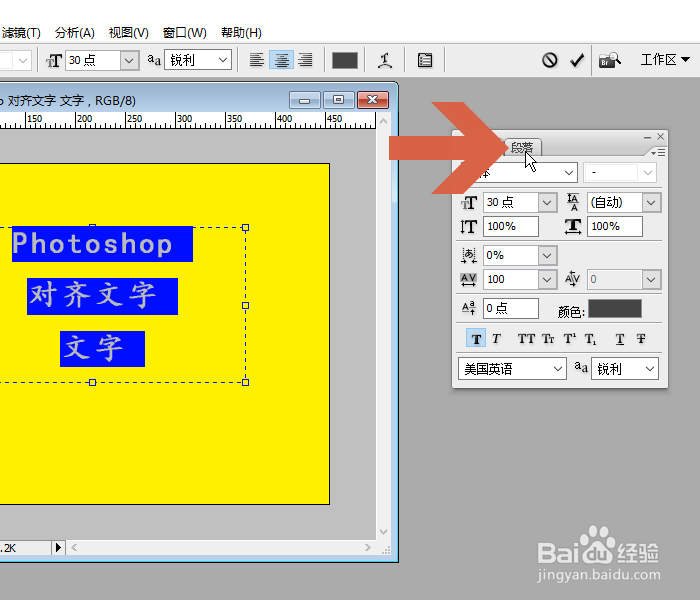Click center align text icon in options bar

pyautogui.click(x=281, y=60)
